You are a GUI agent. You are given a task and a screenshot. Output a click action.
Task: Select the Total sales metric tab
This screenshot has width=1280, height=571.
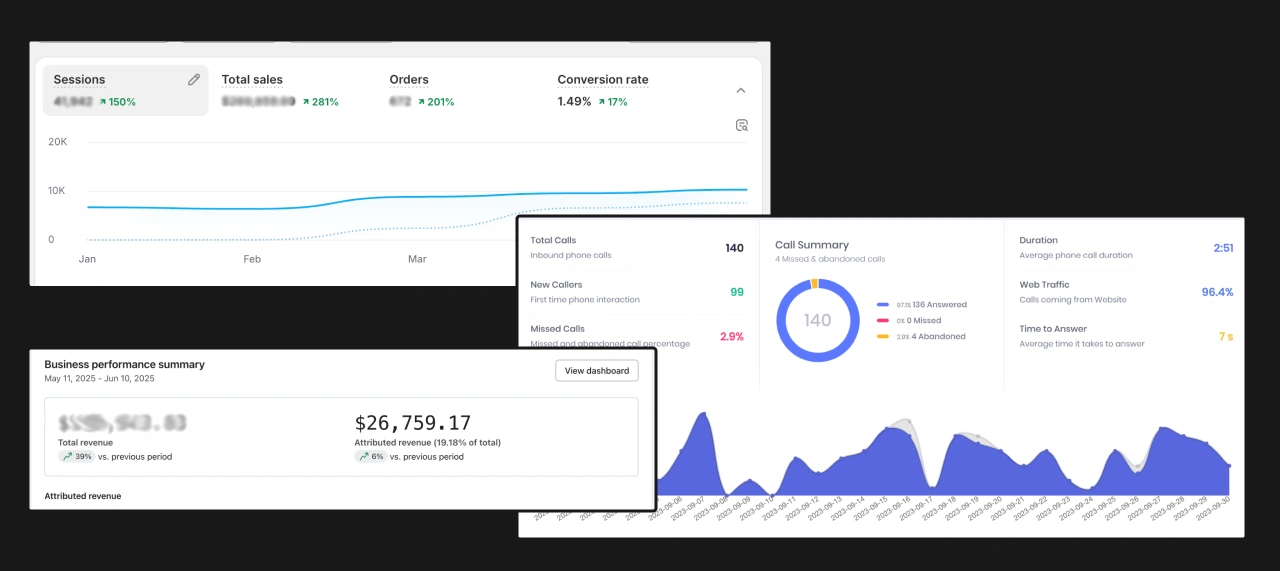(x=252, y=80)
